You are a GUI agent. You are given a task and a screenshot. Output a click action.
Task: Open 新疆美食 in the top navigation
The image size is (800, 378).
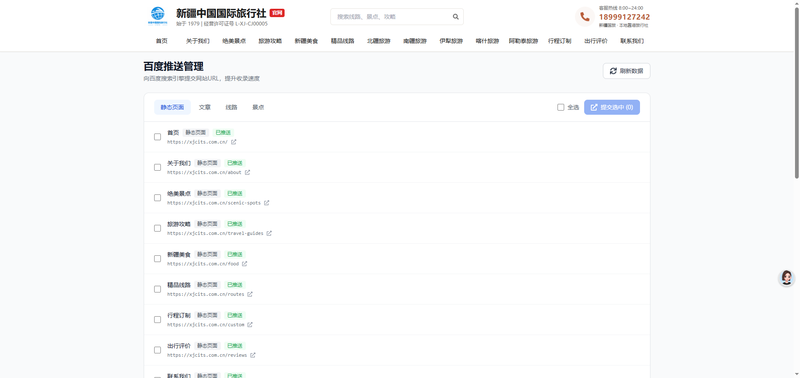(x=306, y=41)
